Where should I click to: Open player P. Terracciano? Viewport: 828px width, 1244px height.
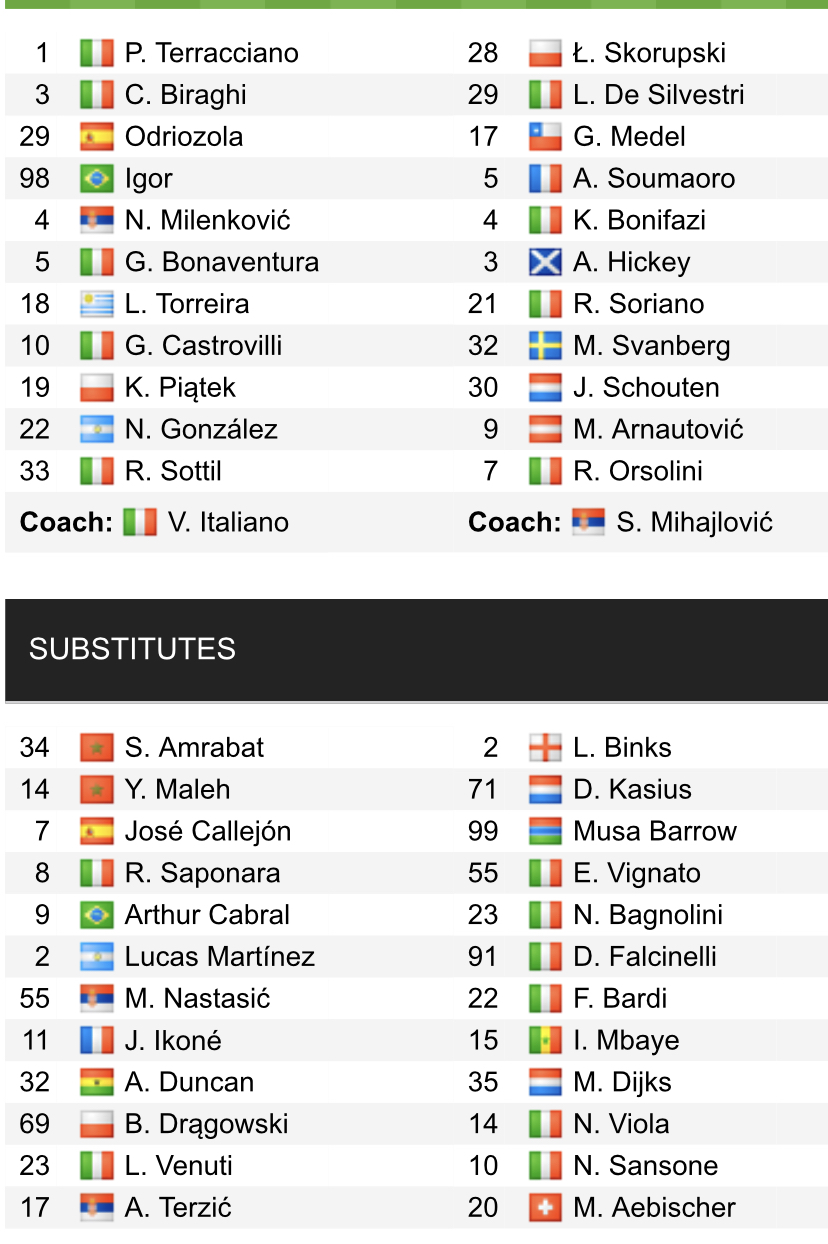tap(211, 53)
